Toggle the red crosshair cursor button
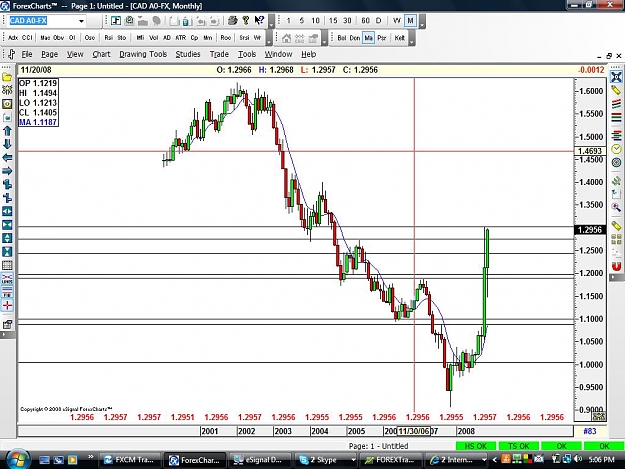The height and width of the screenshot is (469, 625). [x=7, y=306]
